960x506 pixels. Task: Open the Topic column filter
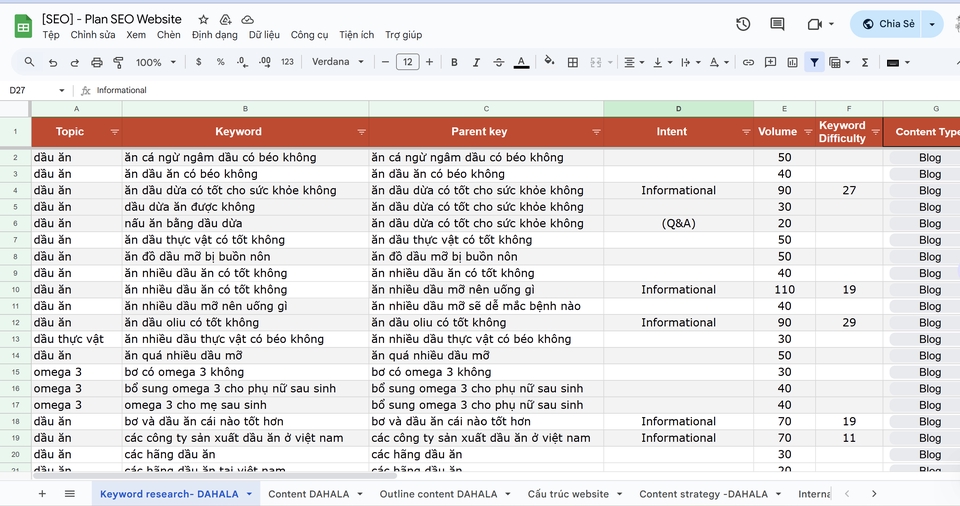pyautogui.click(x=114, y=132)
